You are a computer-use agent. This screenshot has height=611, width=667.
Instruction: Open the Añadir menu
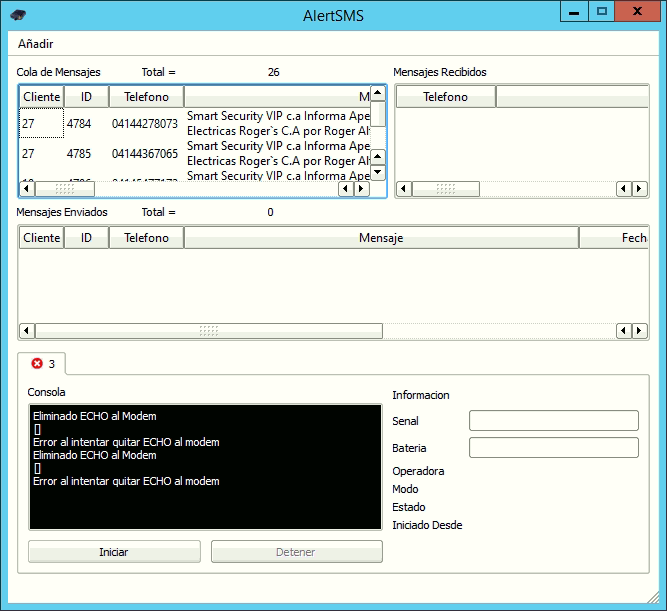[x=36, y=44]
